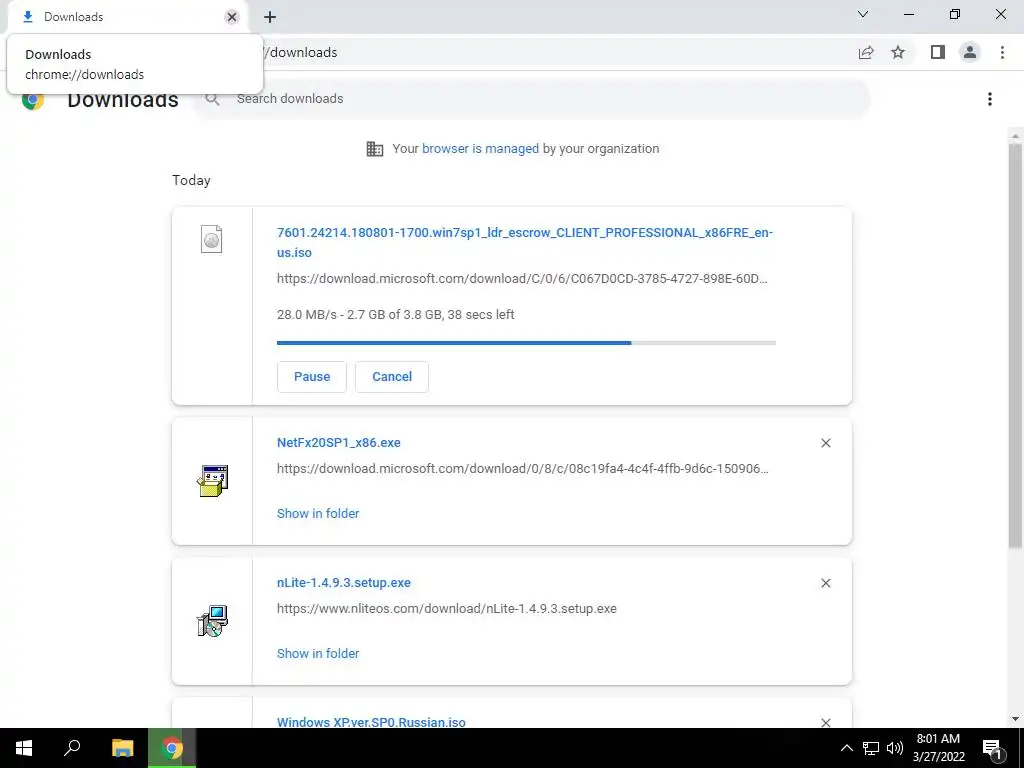Remove NetFx20SP1_x86.exe from the list
This screenshot has width=1024, height=768.
coord(825,443)
